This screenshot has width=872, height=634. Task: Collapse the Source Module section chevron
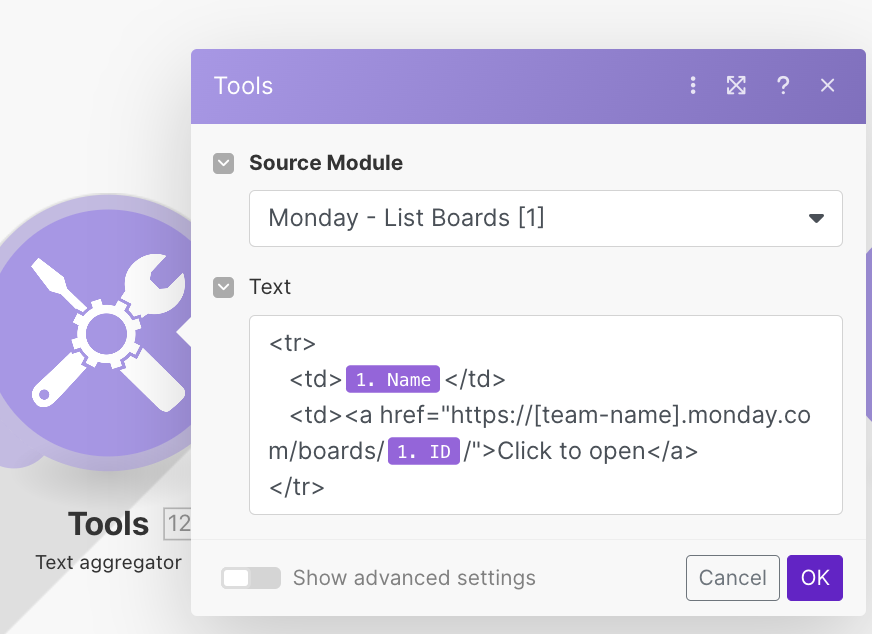coord(224,163)
